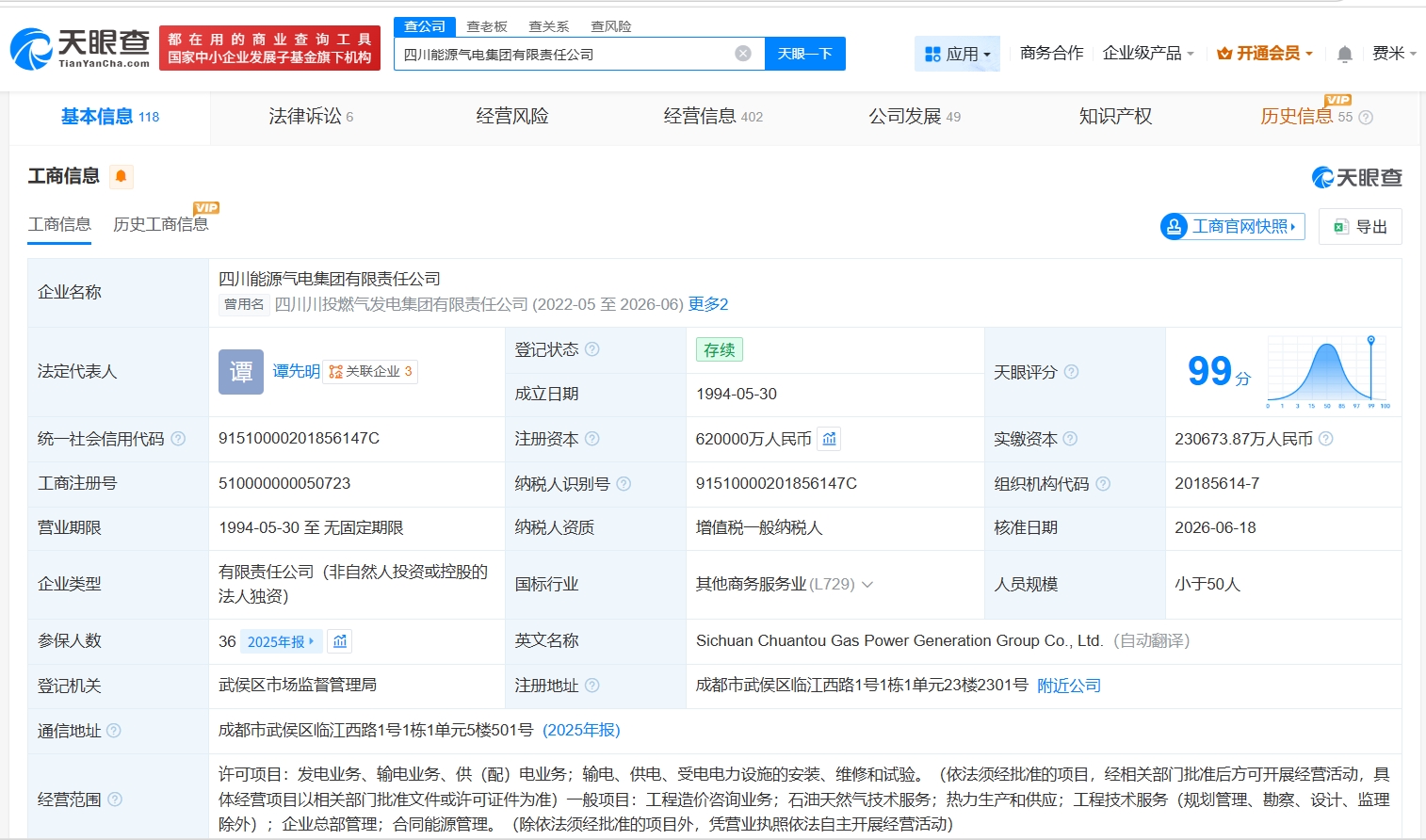Open the 应用 apps dropdown
The width and height of the screenshot is (1426, 840).
957,54
